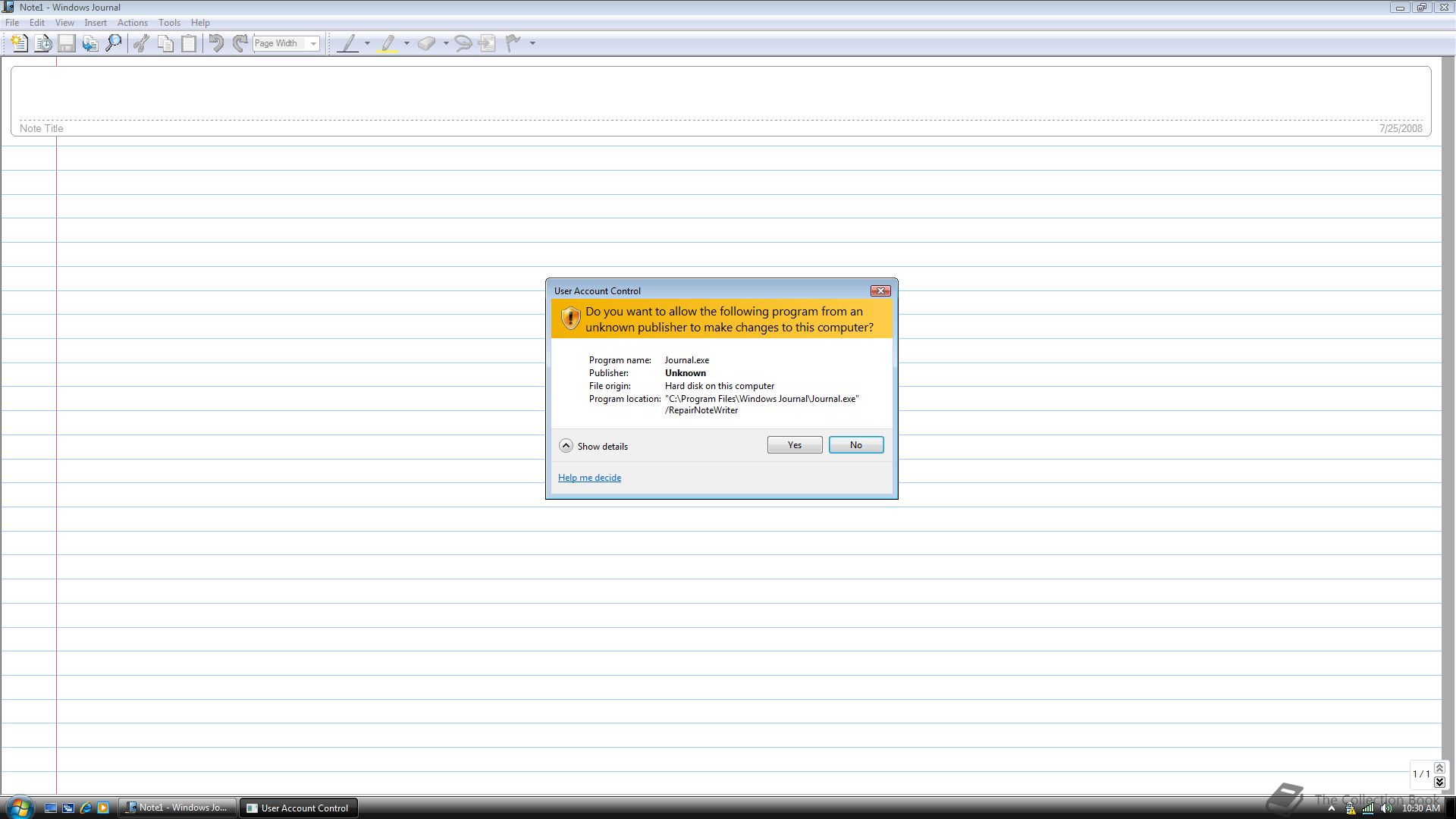Expand the Pen tool options arrow
Image resolution: width=1456 pixels, height=819 pixels.
(x=368, y=43)
